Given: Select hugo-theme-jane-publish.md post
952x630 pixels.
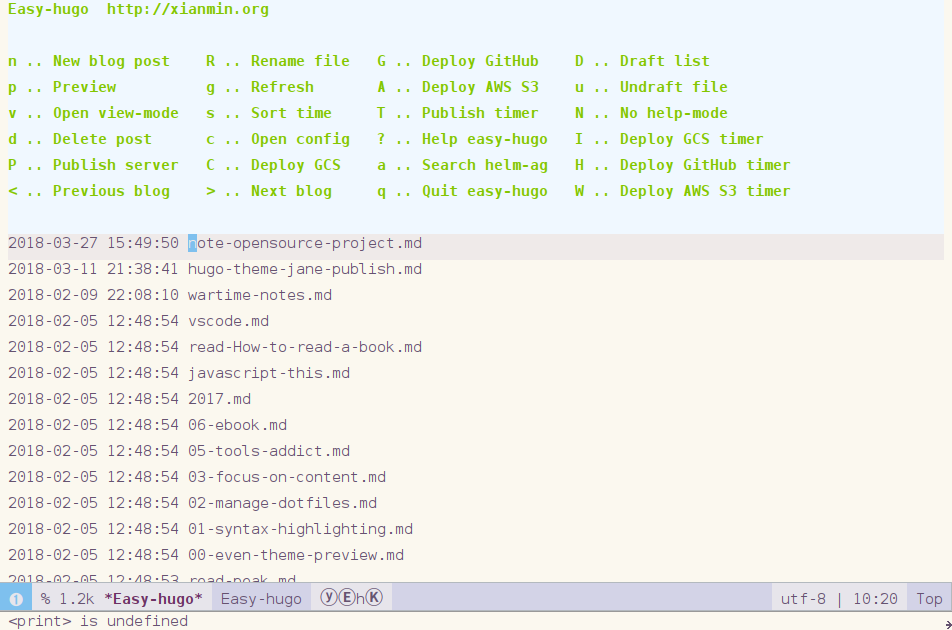Looking at the screenshot, I should point(305,269).
